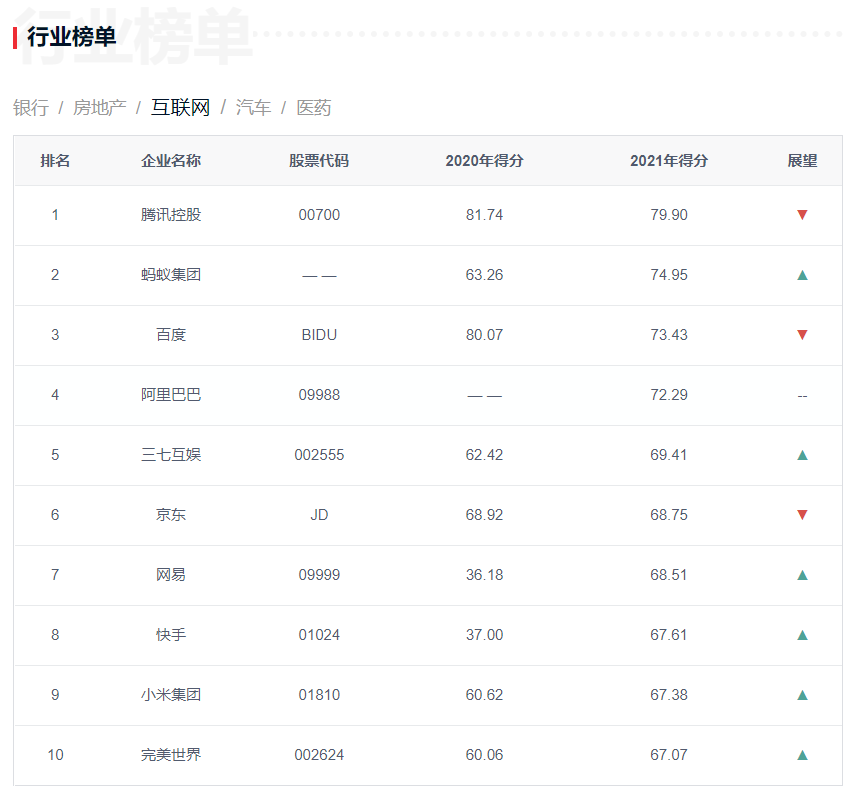Click stock code 002624 in 完美世界 row
This screenshot has width=862, height=797.
coord(319,755)
